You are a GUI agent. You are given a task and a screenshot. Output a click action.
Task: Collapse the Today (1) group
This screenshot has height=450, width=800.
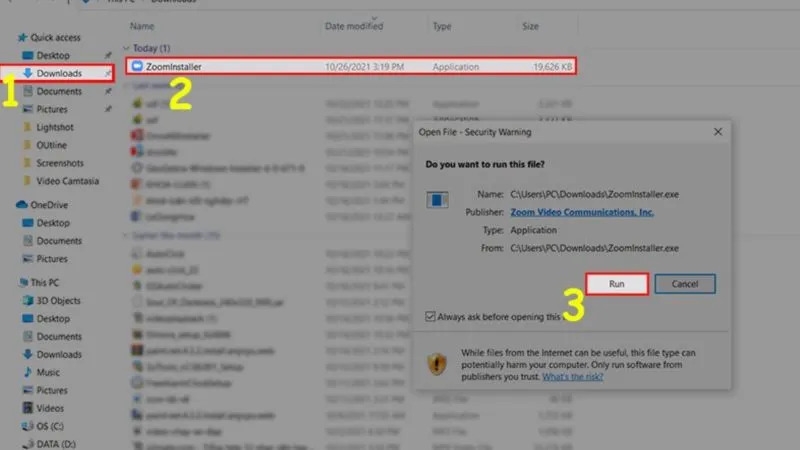click(126, 48)
